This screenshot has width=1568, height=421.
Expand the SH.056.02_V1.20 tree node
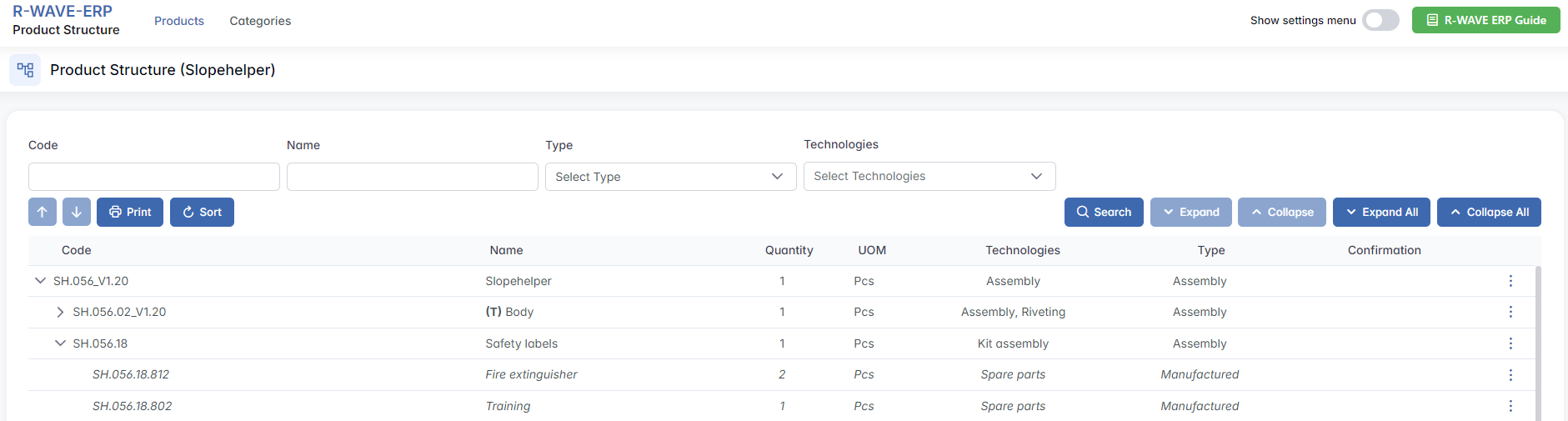pos(60,312)
